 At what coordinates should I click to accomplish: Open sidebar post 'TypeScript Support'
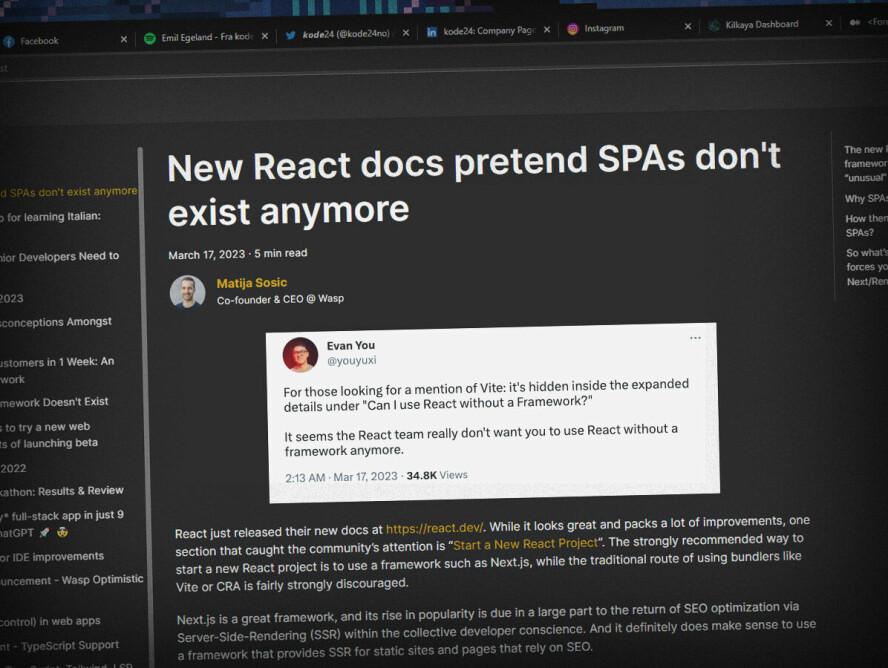pyautogui.click(x=59, y=645)
